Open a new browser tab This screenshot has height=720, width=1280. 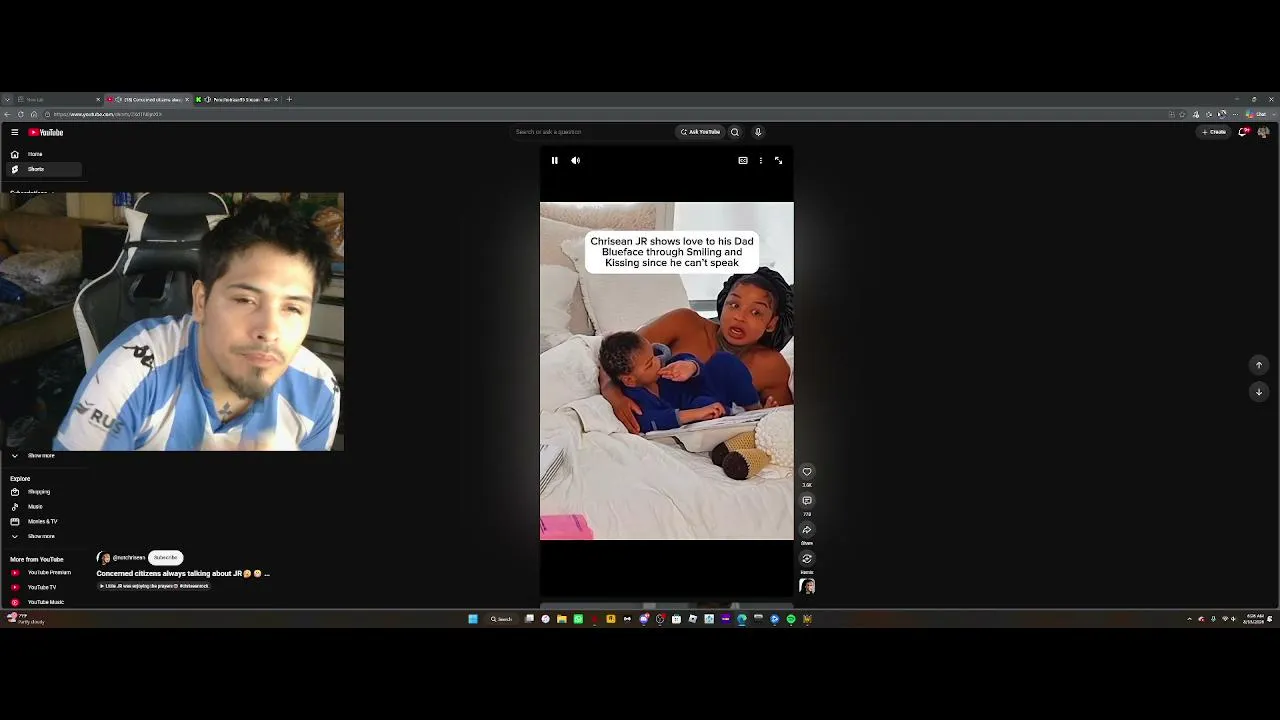pos(289,100)
